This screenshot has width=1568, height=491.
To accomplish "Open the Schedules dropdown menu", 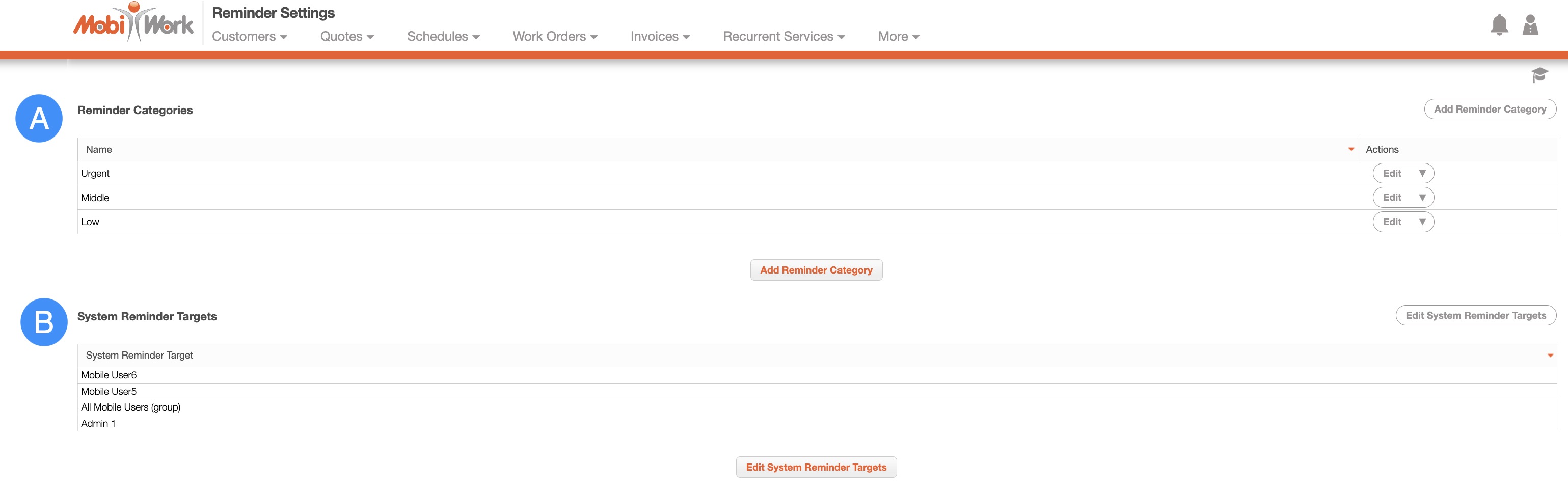I will tap(443, 37).
